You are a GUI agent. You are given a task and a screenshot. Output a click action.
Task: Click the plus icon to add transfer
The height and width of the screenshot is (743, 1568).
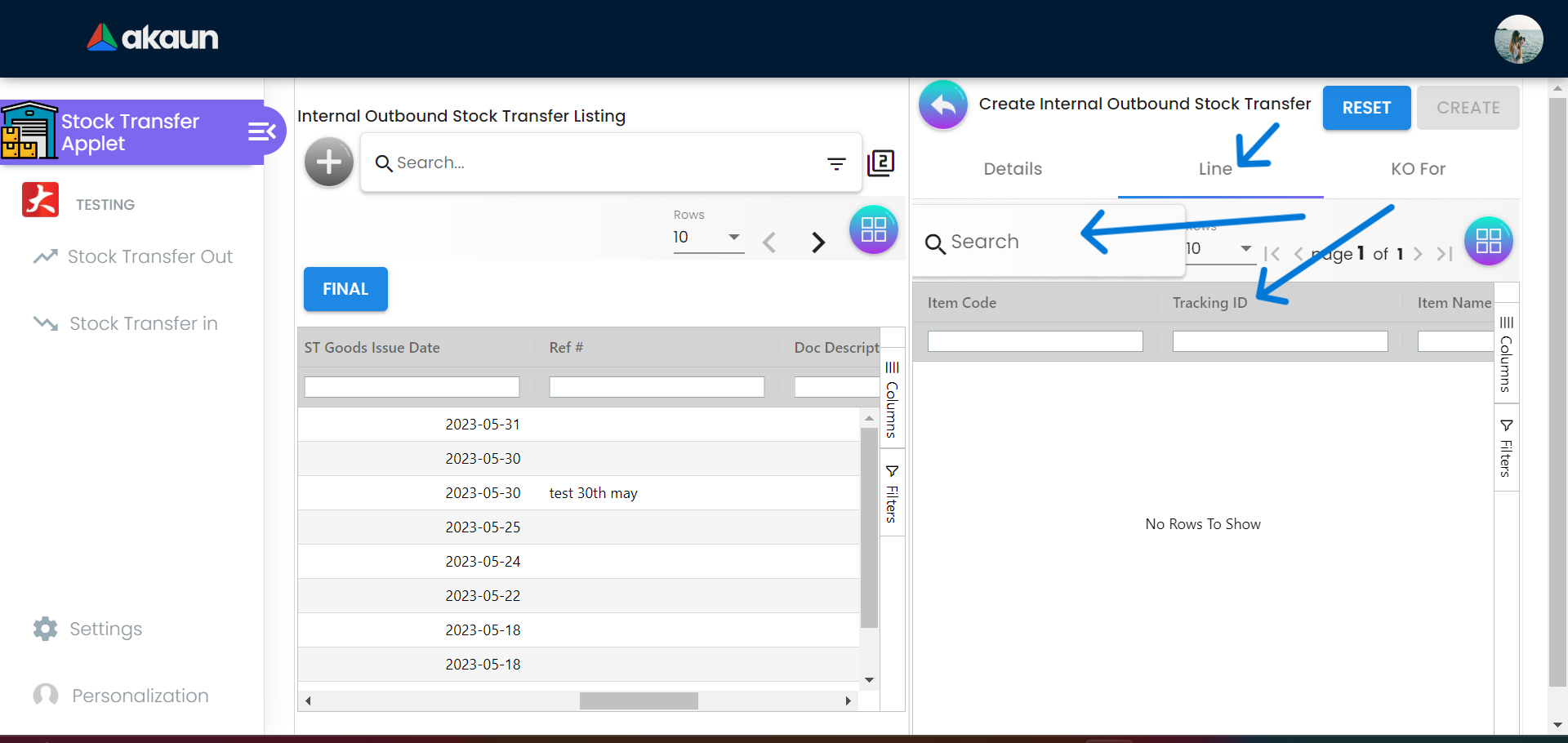(x=328, y=162)
